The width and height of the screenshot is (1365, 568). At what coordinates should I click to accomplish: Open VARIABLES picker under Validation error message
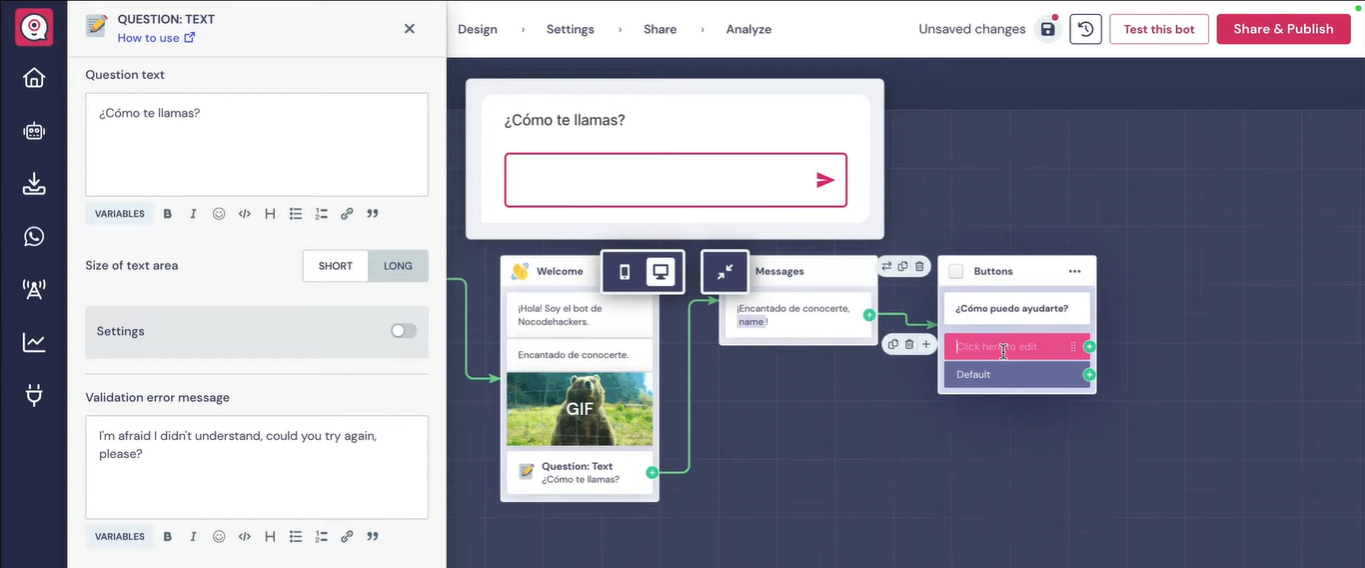[x=120, y=536]
